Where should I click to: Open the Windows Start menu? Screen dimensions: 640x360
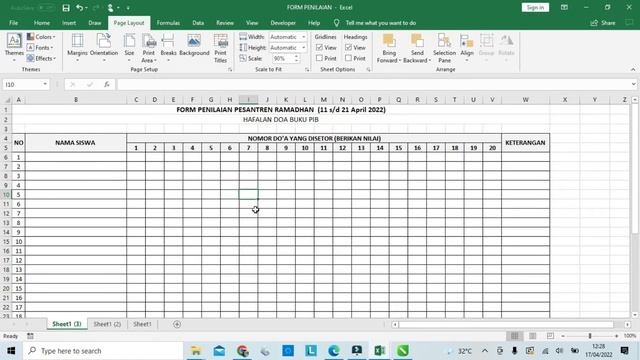[x=11, y=351]
